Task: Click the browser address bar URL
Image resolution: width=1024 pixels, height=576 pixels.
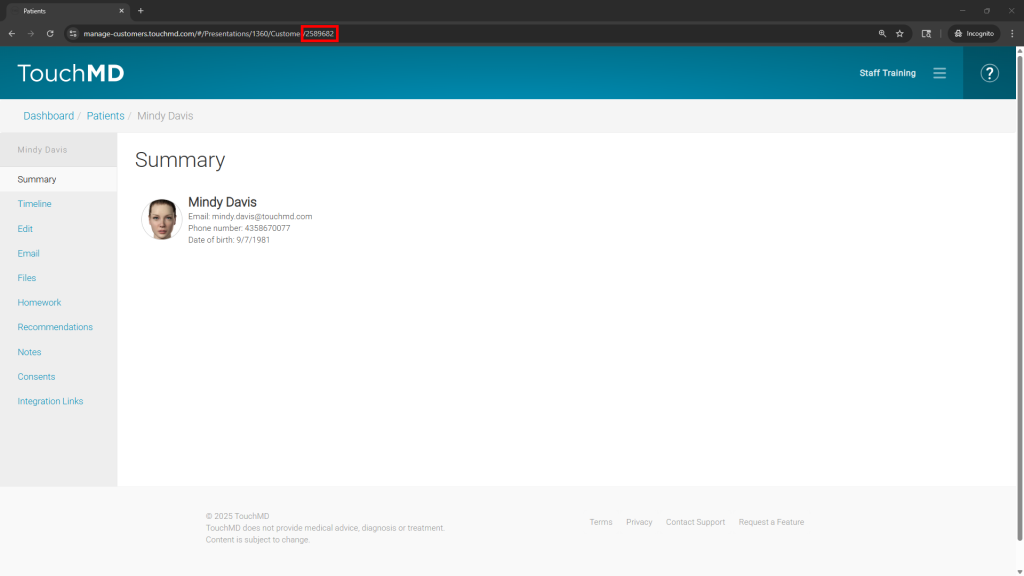Action: click(200, 33)
